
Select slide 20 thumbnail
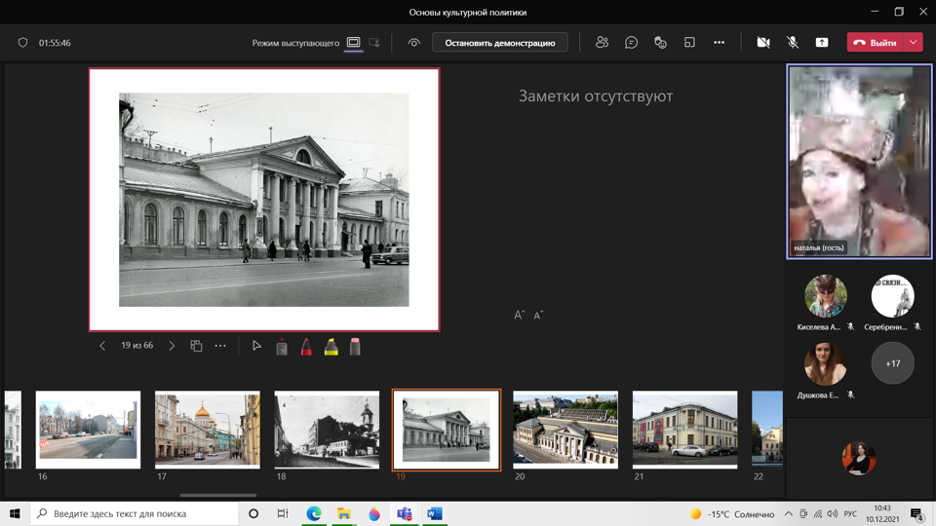[565, 429]
